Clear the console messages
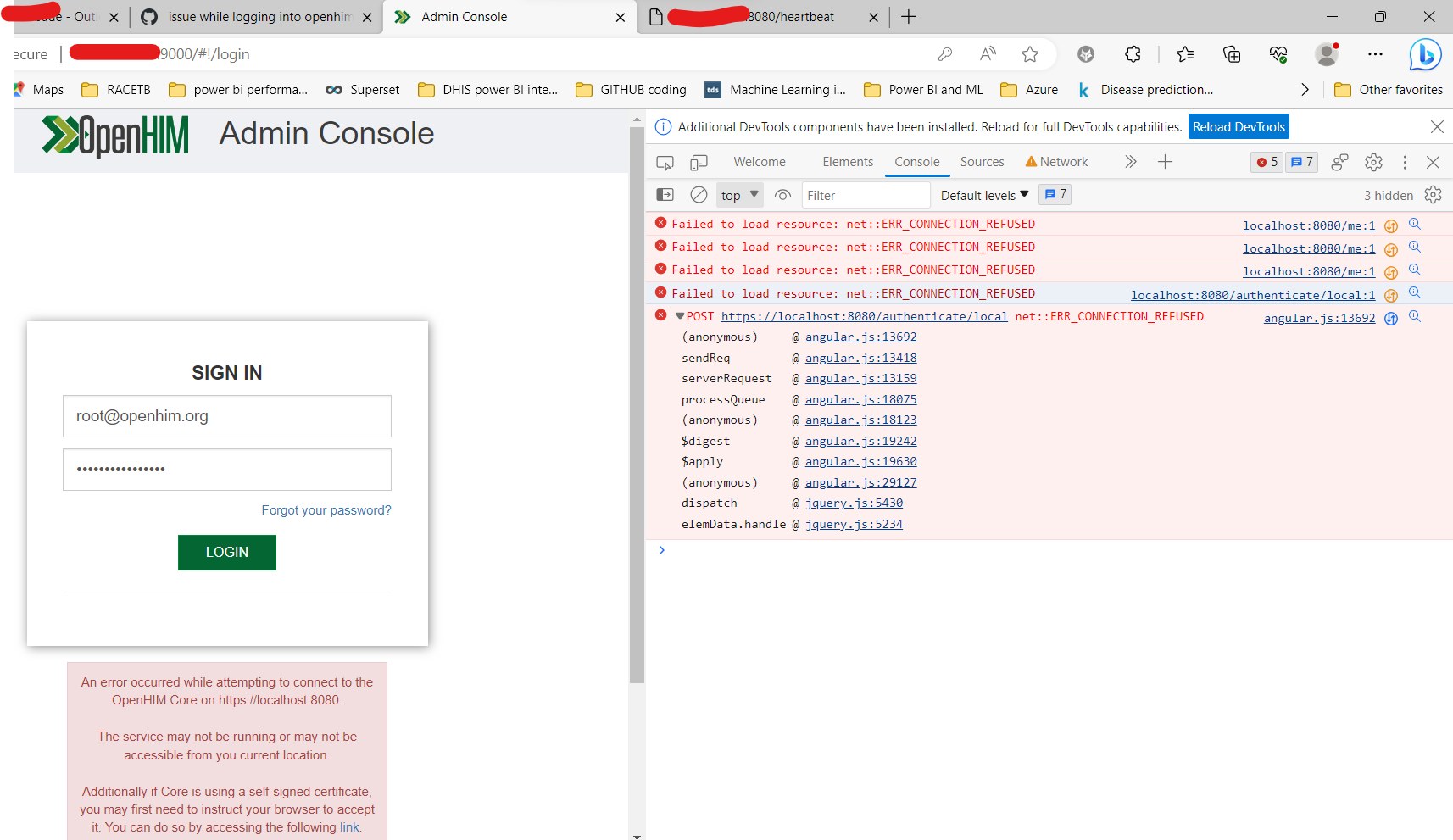 coord(699,194)
